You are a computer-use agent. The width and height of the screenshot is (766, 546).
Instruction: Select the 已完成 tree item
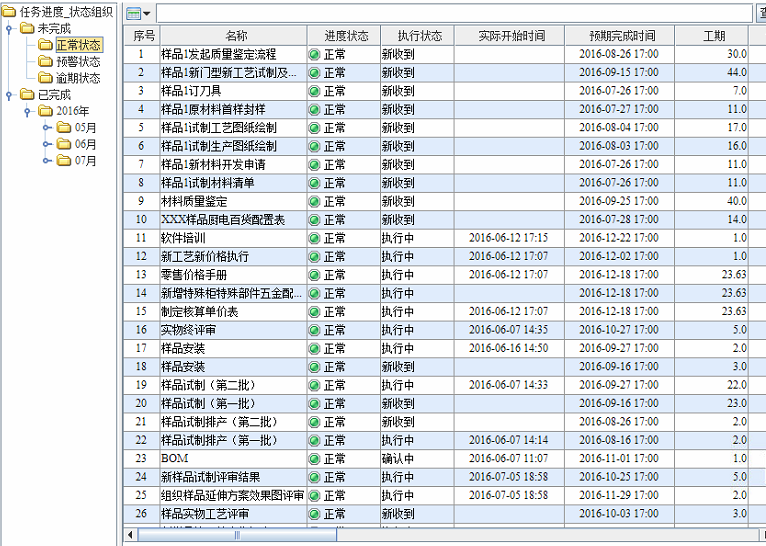click(x=53, y=95)
